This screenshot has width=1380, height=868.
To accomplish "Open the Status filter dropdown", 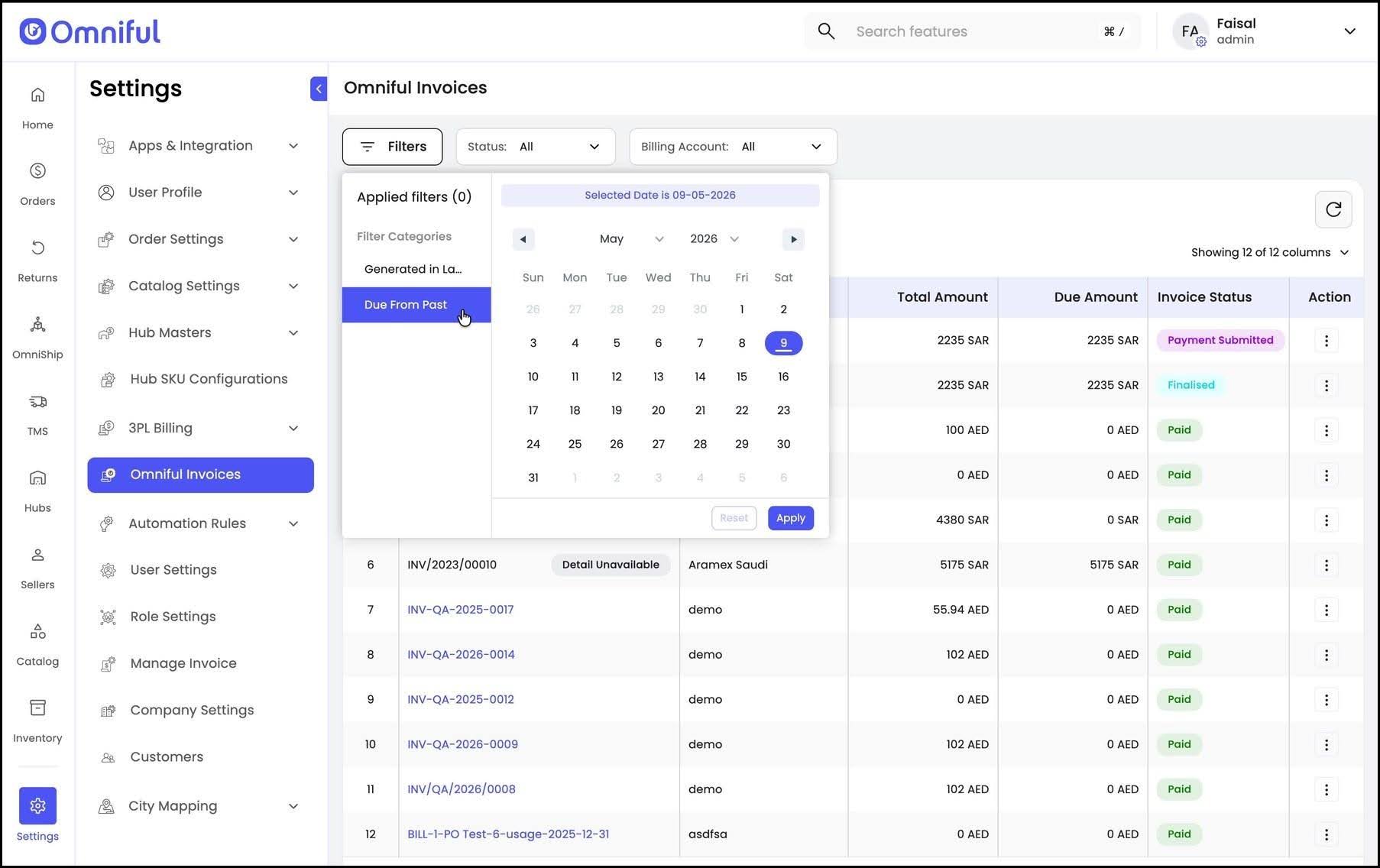I will pyautogui.click(x=536, y=147).
